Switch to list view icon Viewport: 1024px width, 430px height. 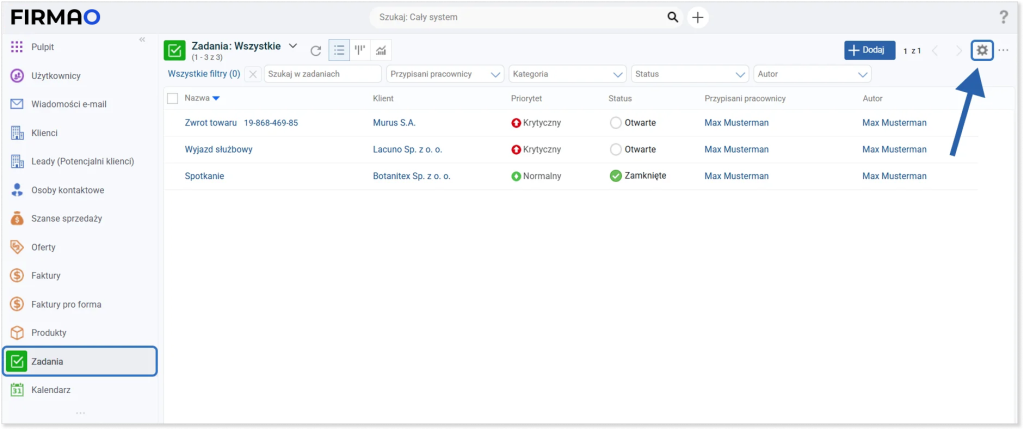(x=339, y=50)
